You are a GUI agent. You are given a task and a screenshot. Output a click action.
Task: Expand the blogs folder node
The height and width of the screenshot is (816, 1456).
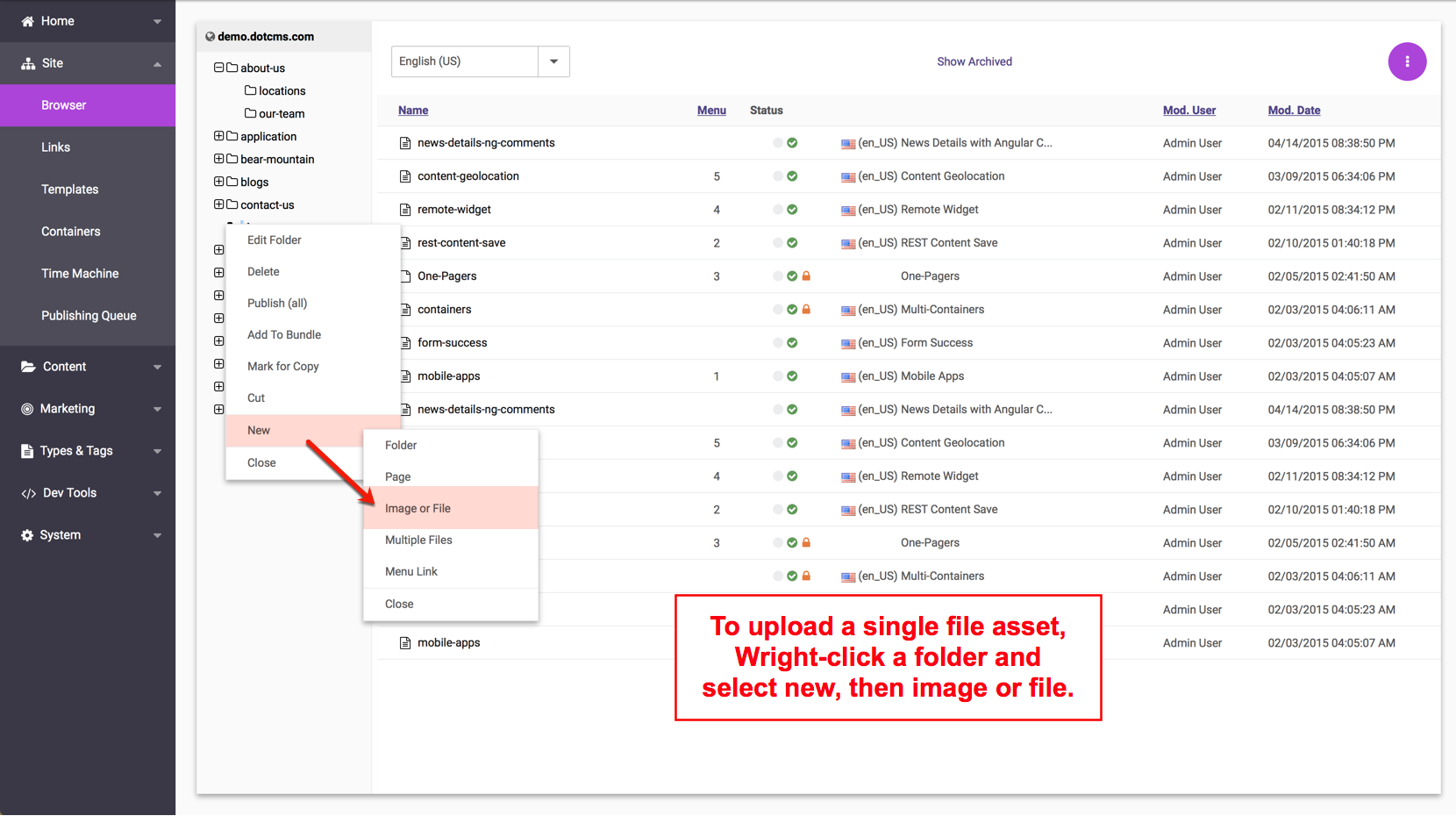[219, 182]
